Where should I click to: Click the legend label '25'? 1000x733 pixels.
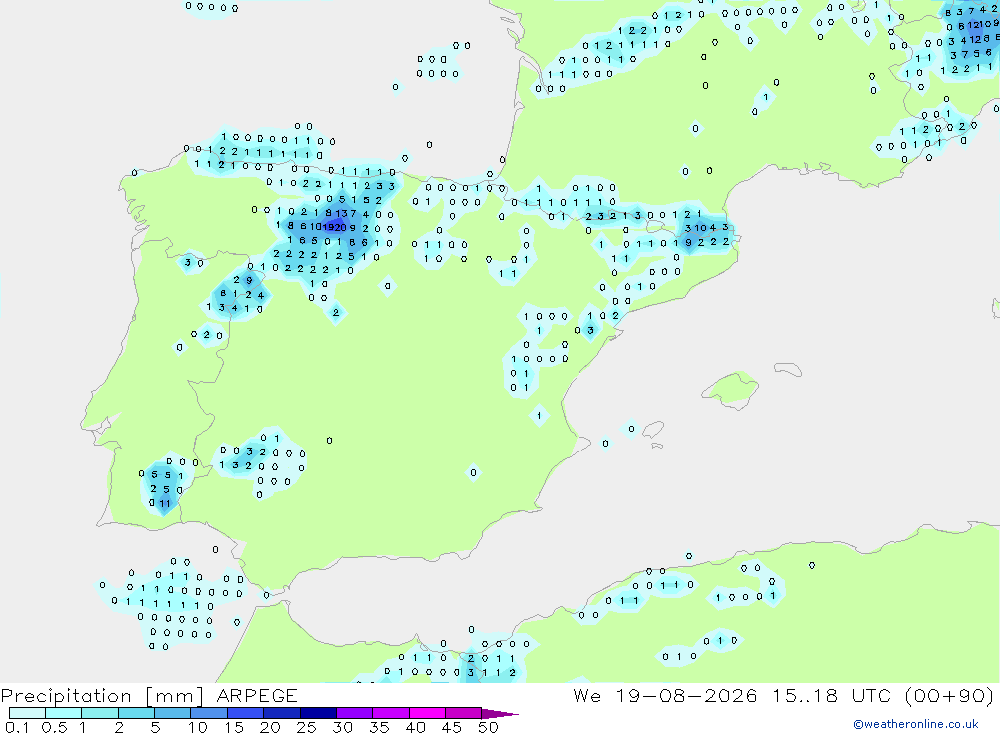[307, 727]
